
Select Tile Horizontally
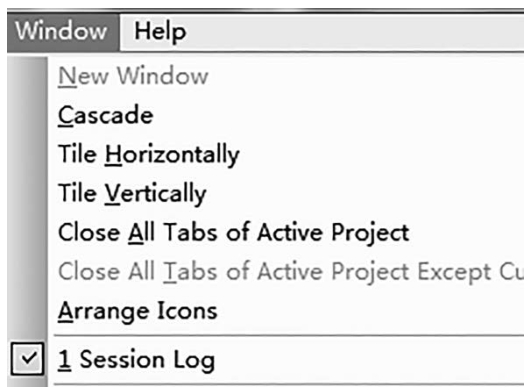click(x=148, y=154)
